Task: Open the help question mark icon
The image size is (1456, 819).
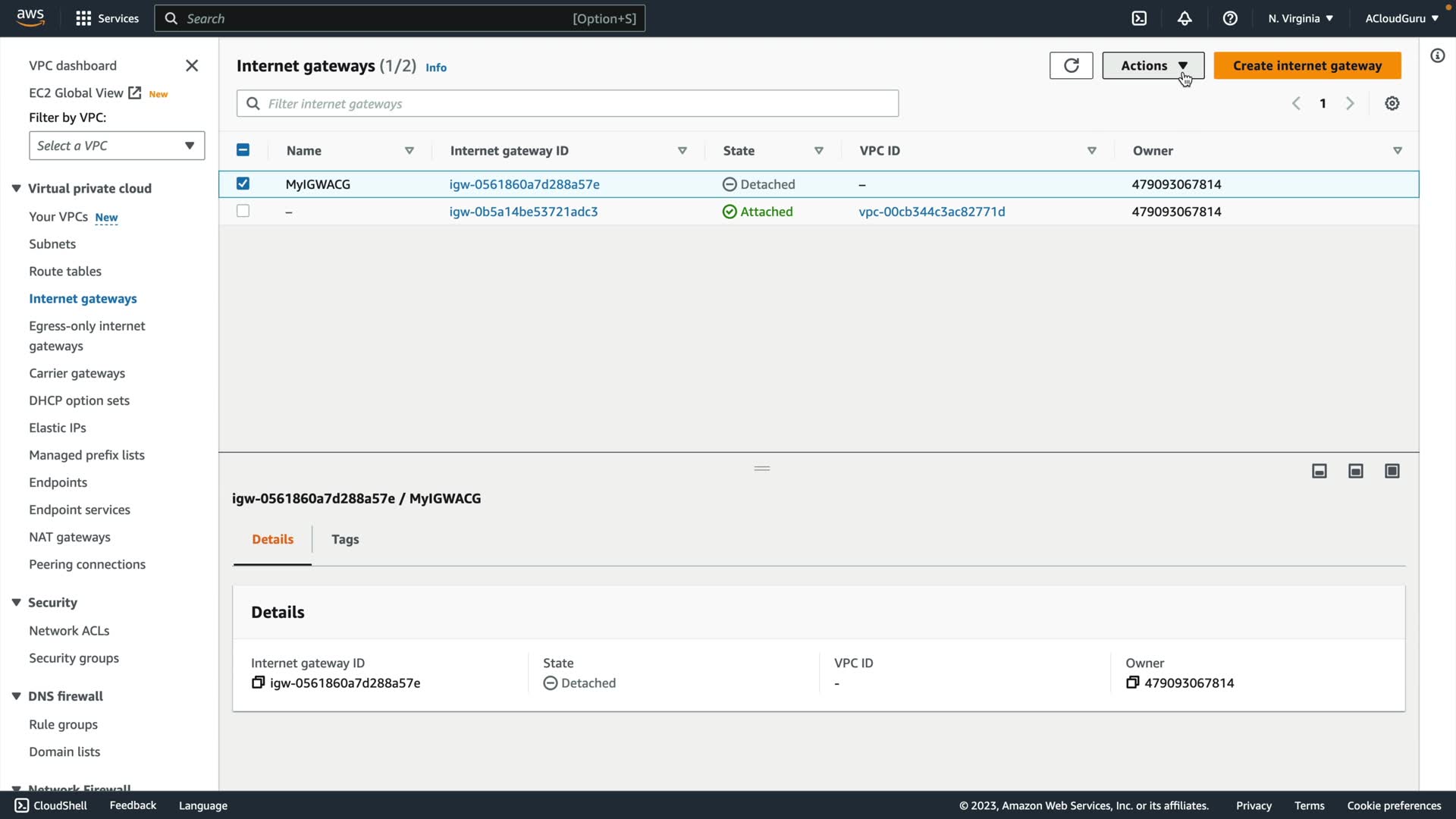Action: (x=1230, y=18)
